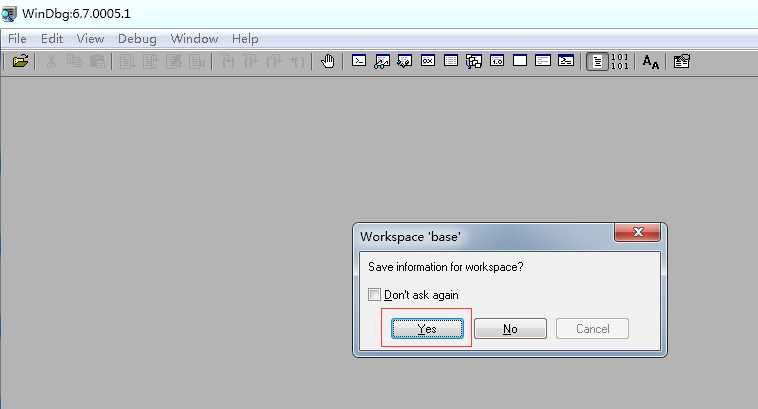Open the Command window from toolbar
758x409 pixels.
(x=359, y=61)
